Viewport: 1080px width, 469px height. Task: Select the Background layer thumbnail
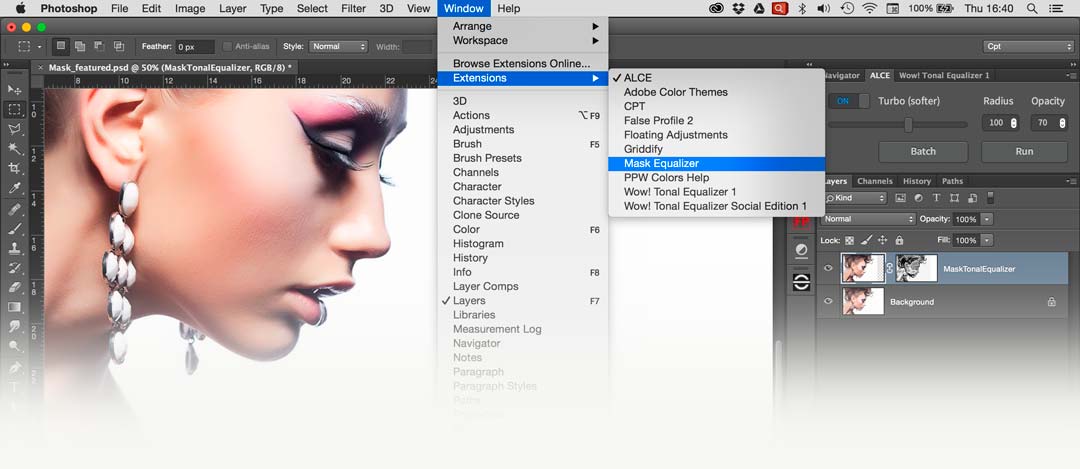[863, 302]
